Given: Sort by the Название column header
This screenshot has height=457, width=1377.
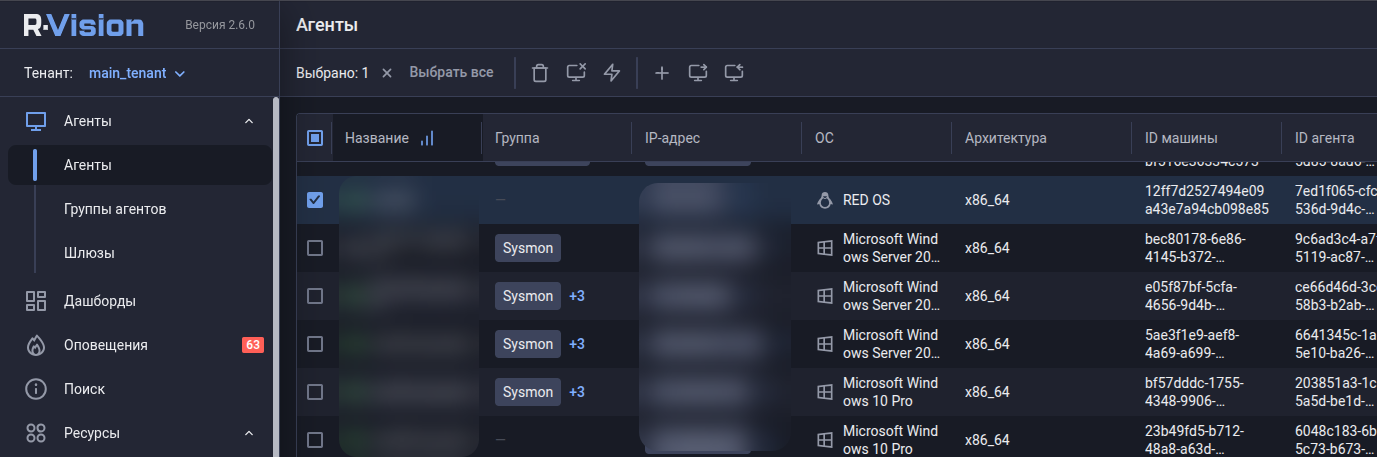Looking at the screenshot, I should pos(377,138).
